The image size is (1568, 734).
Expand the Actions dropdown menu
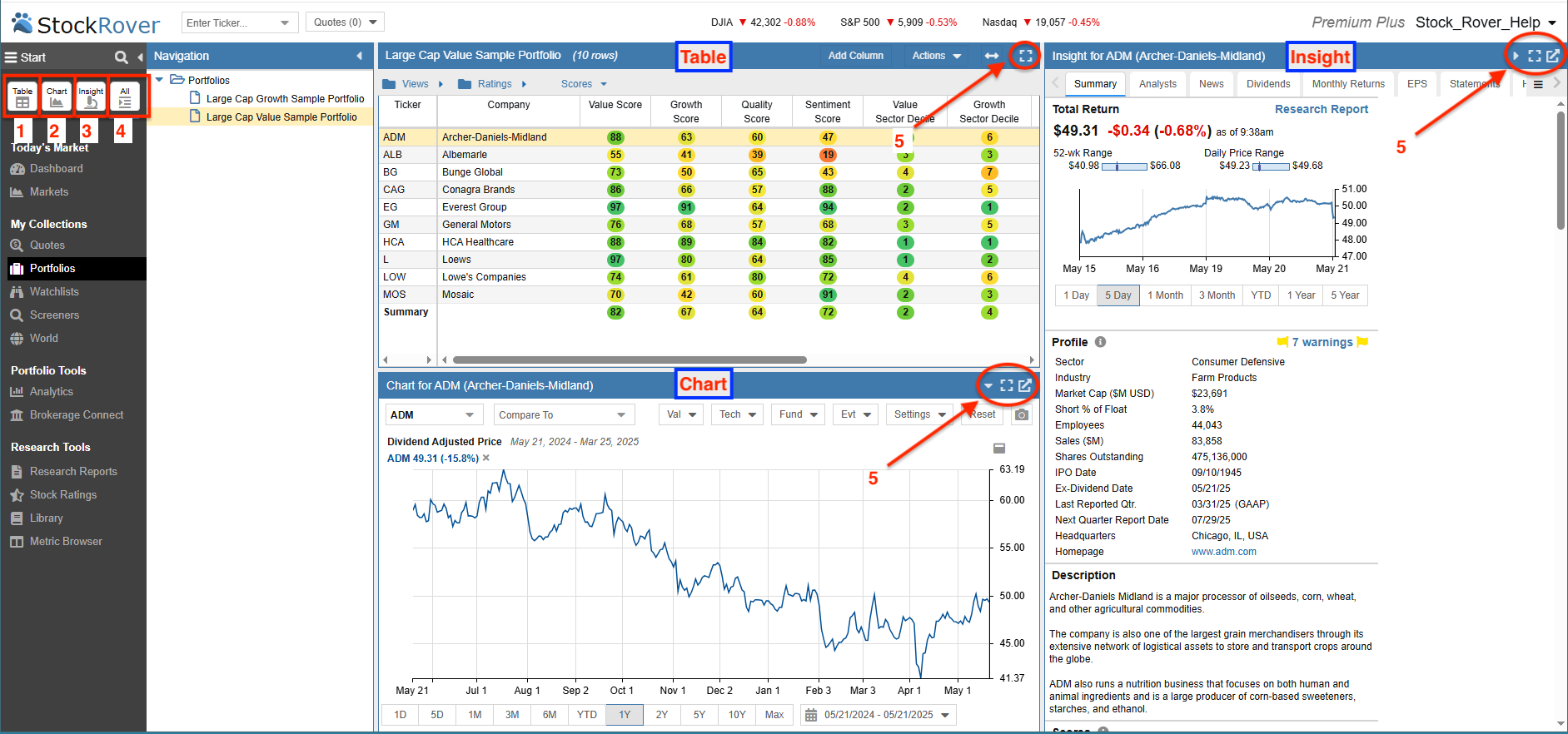tap(937, 56)
